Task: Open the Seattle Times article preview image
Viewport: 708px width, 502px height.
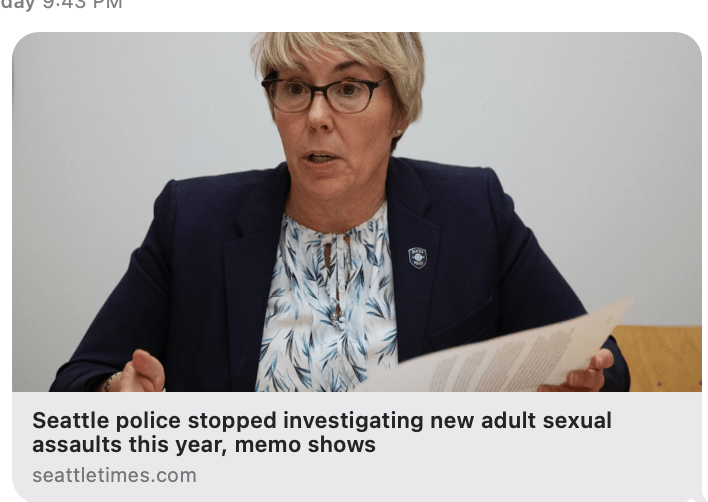Action: click(357, 211)
